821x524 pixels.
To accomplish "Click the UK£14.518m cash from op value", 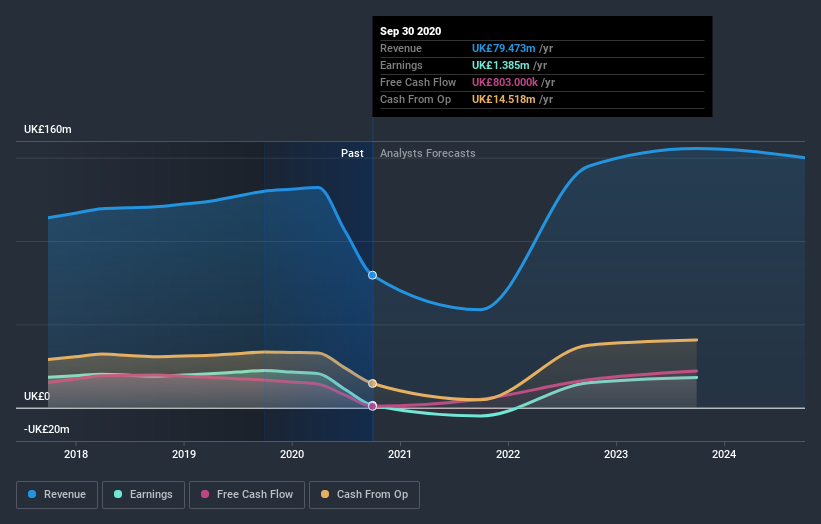I will coord(504,99).
